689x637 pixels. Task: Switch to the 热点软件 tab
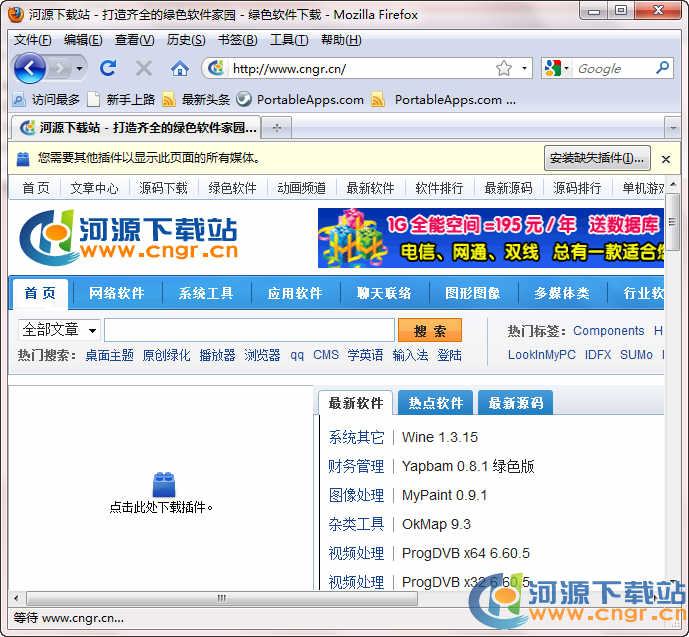click(x=435, y=403)
